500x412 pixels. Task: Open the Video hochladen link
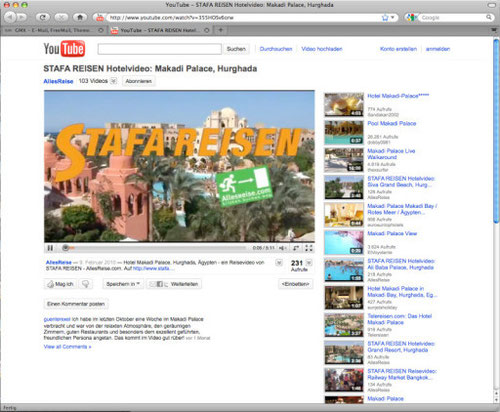point(322,49)
